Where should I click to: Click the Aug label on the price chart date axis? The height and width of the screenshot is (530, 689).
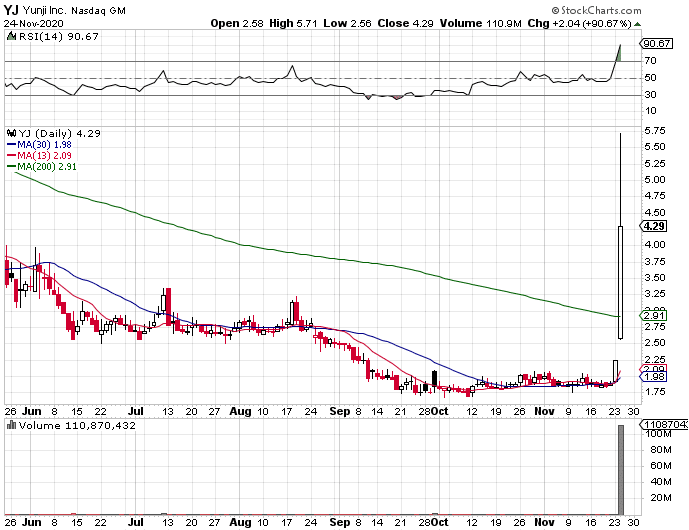[240, 411]
